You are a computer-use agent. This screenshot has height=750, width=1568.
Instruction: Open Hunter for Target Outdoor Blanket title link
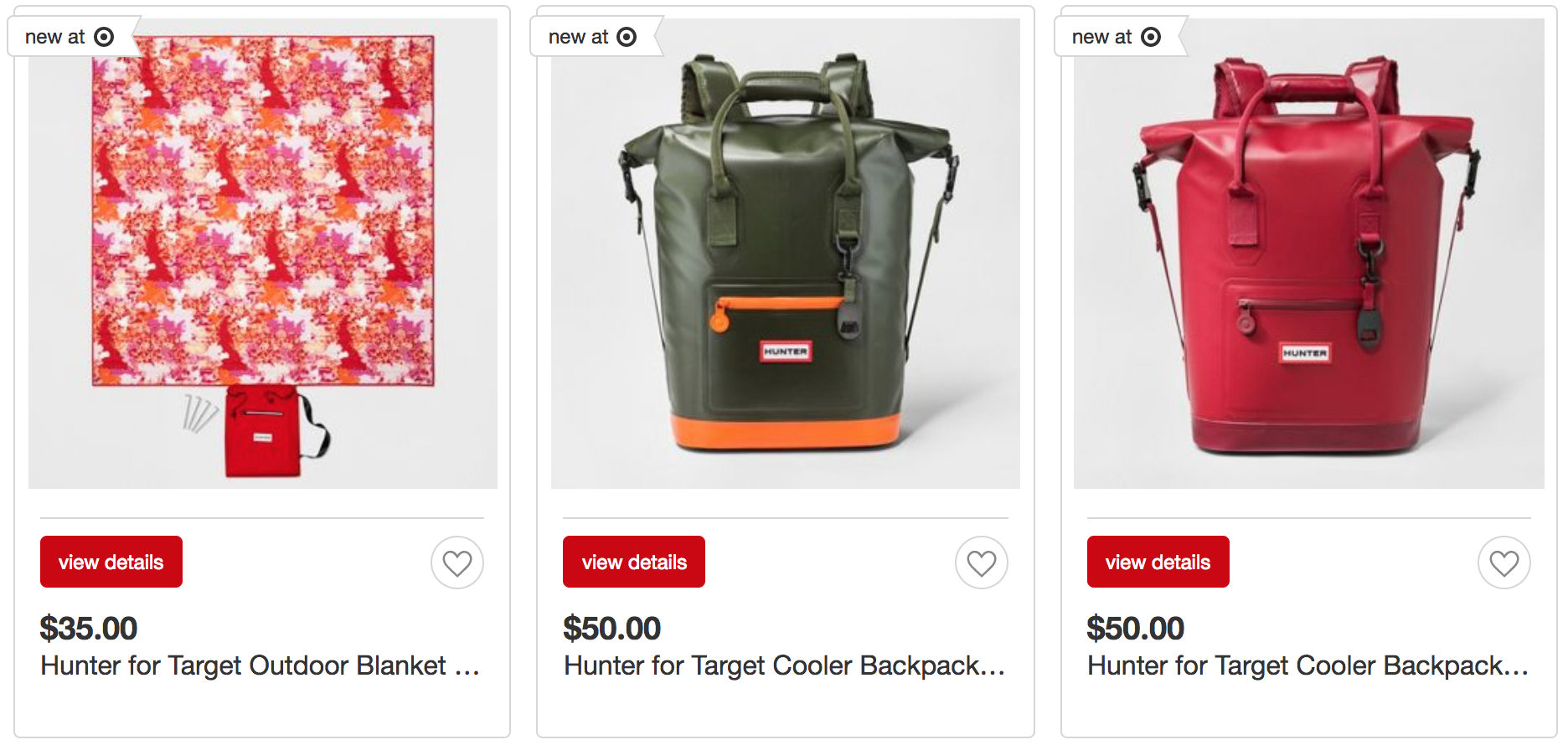(x=260, y=665)
